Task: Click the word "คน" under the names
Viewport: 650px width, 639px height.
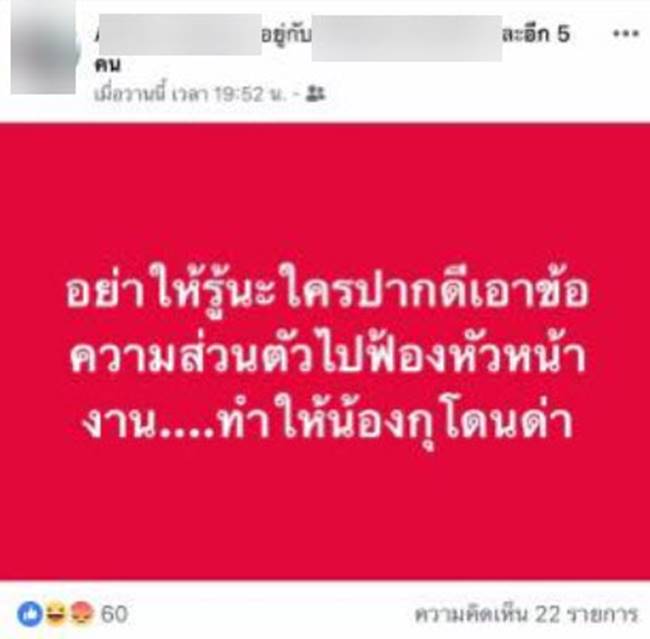Action: click(x=108, y=66)
